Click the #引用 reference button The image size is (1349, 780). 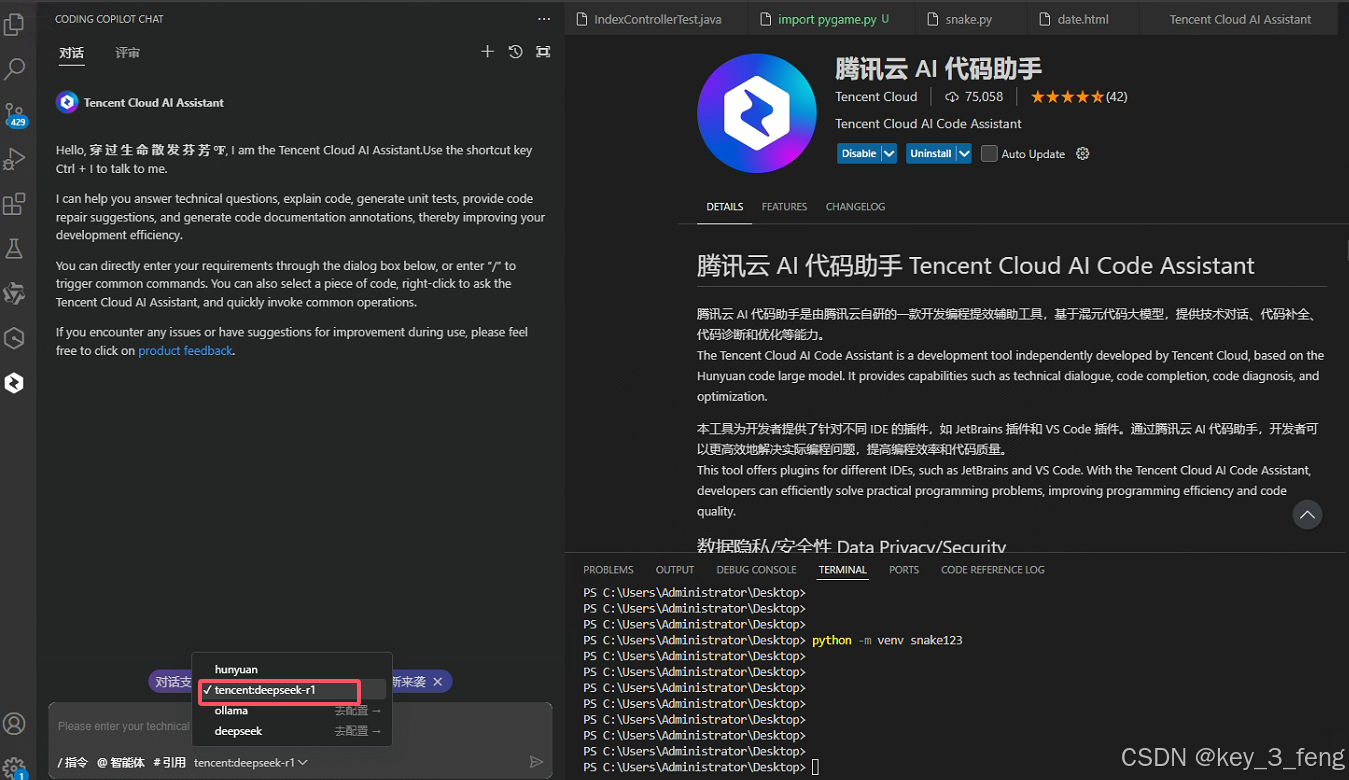coord(169,762)
